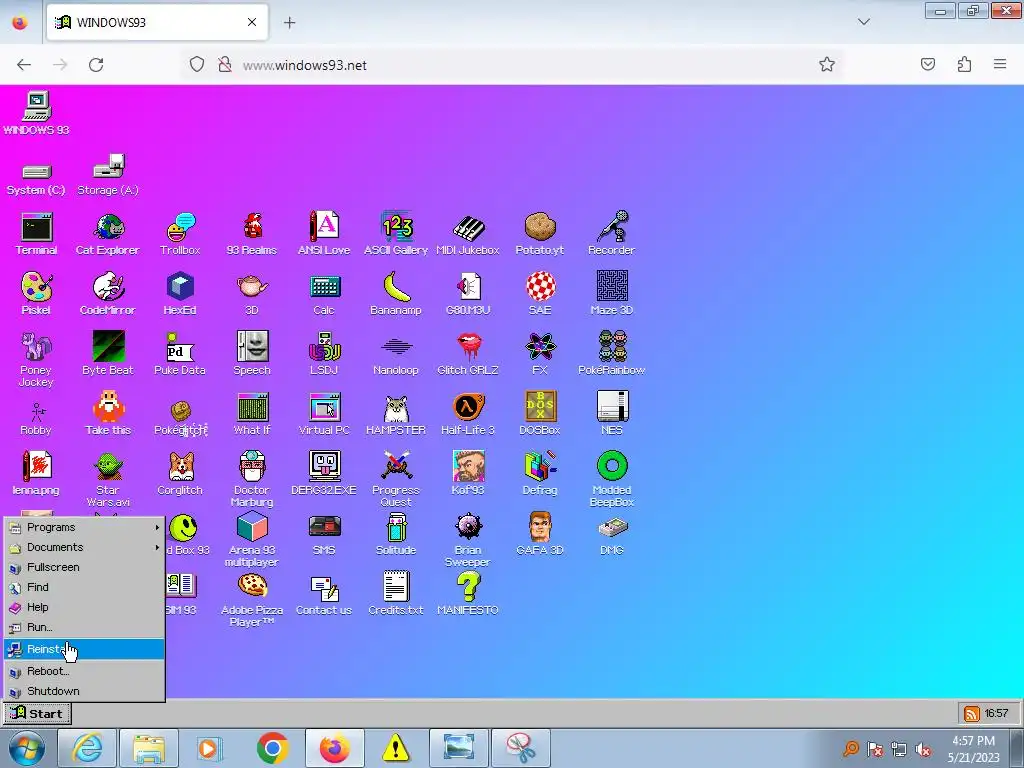Launch Cat Explorer from the desktop
The height and width of the screenshot is (768, 1024).
tap(108, 233)
